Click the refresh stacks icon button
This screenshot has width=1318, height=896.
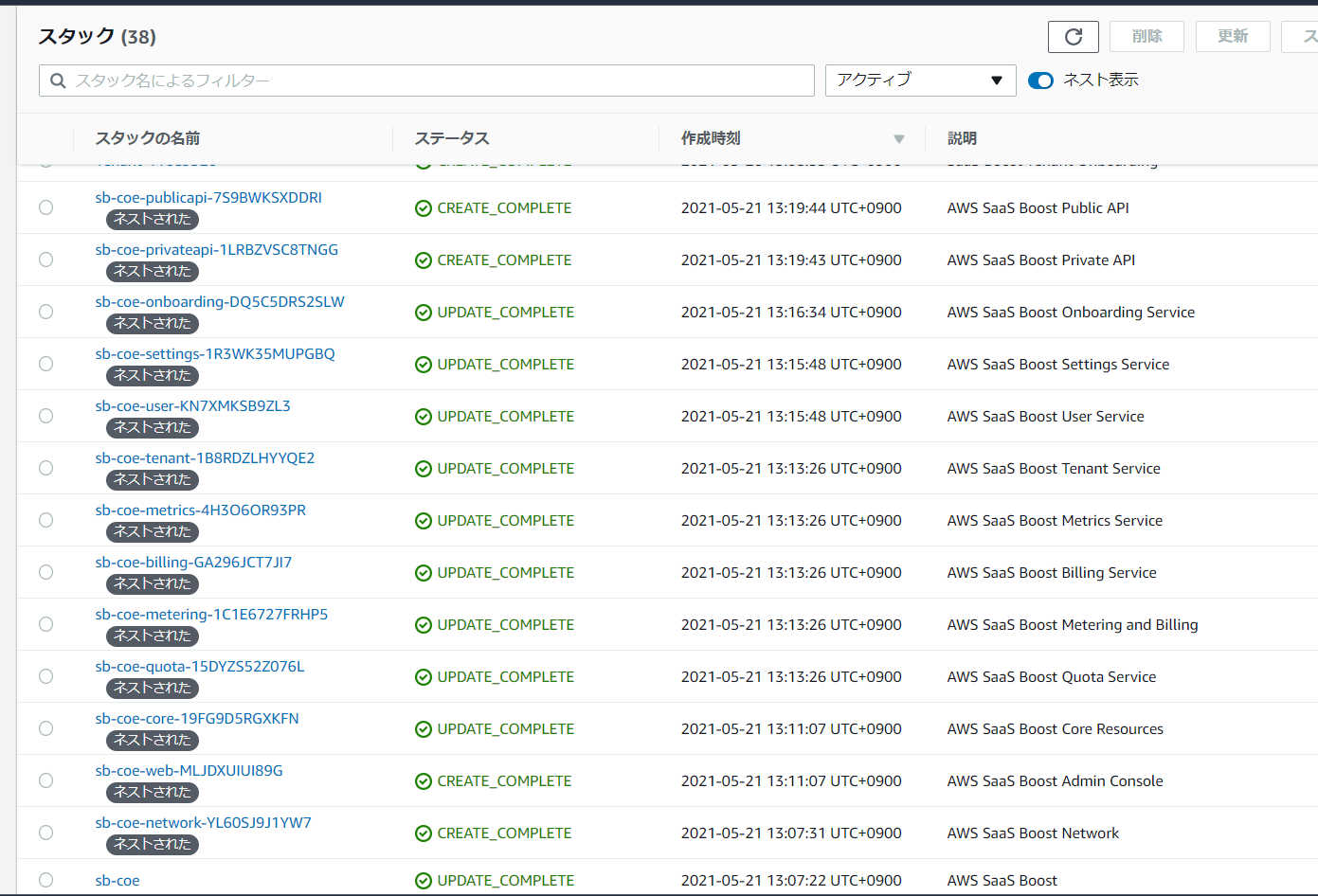(x=1073, y=37)
